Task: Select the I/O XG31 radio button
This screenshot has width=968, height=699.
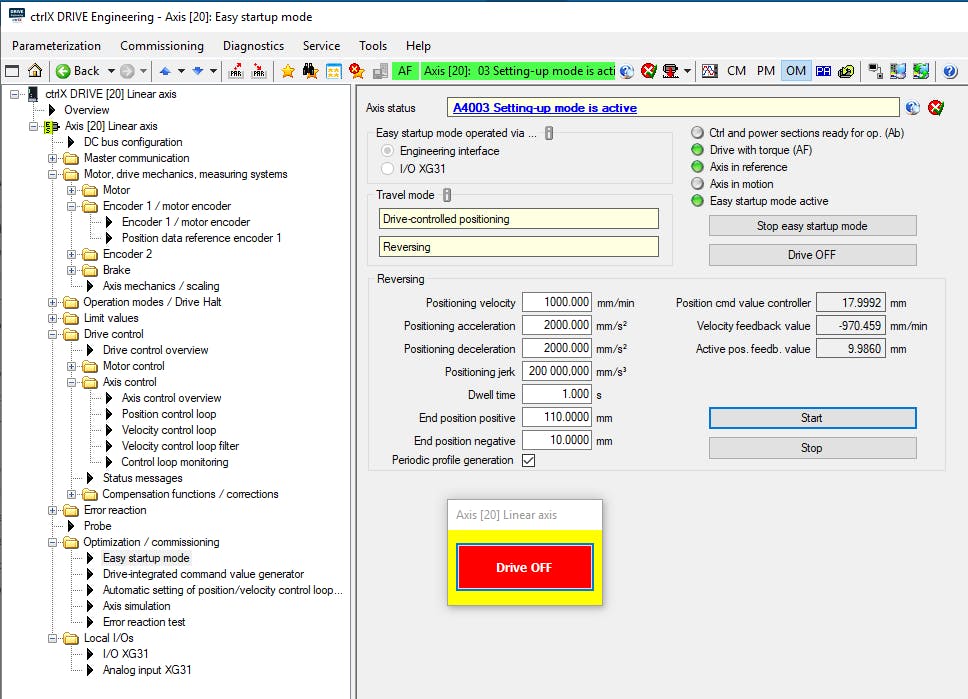Action: 387,169
